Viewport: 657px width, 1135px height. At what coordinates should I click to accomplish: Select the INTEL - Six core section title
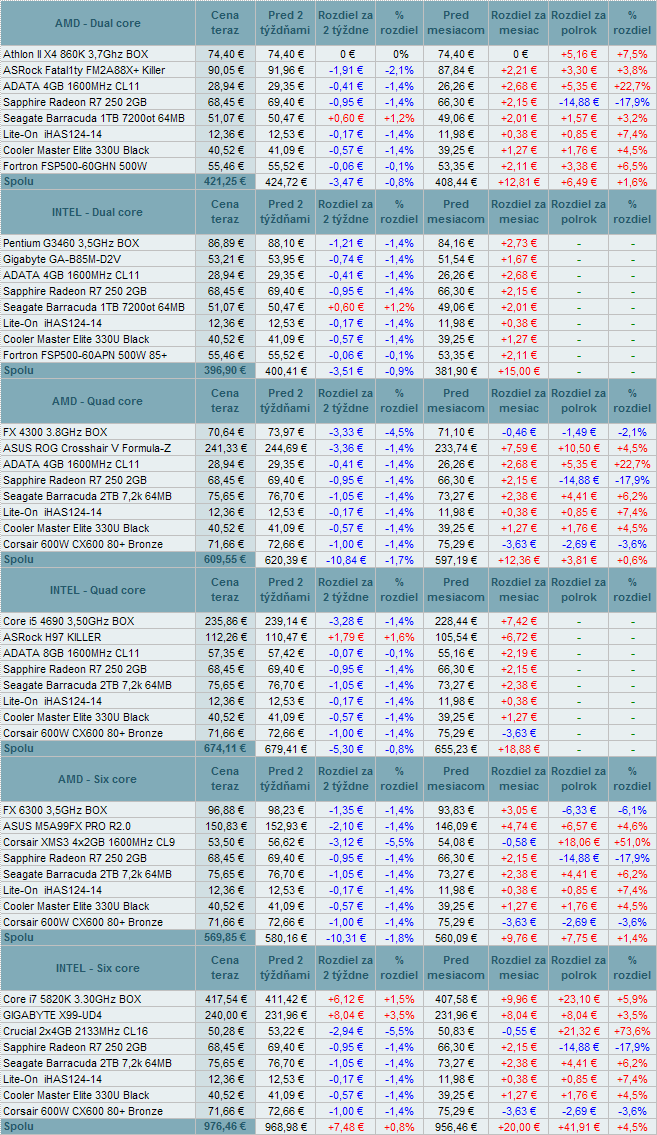coord(97,968)
